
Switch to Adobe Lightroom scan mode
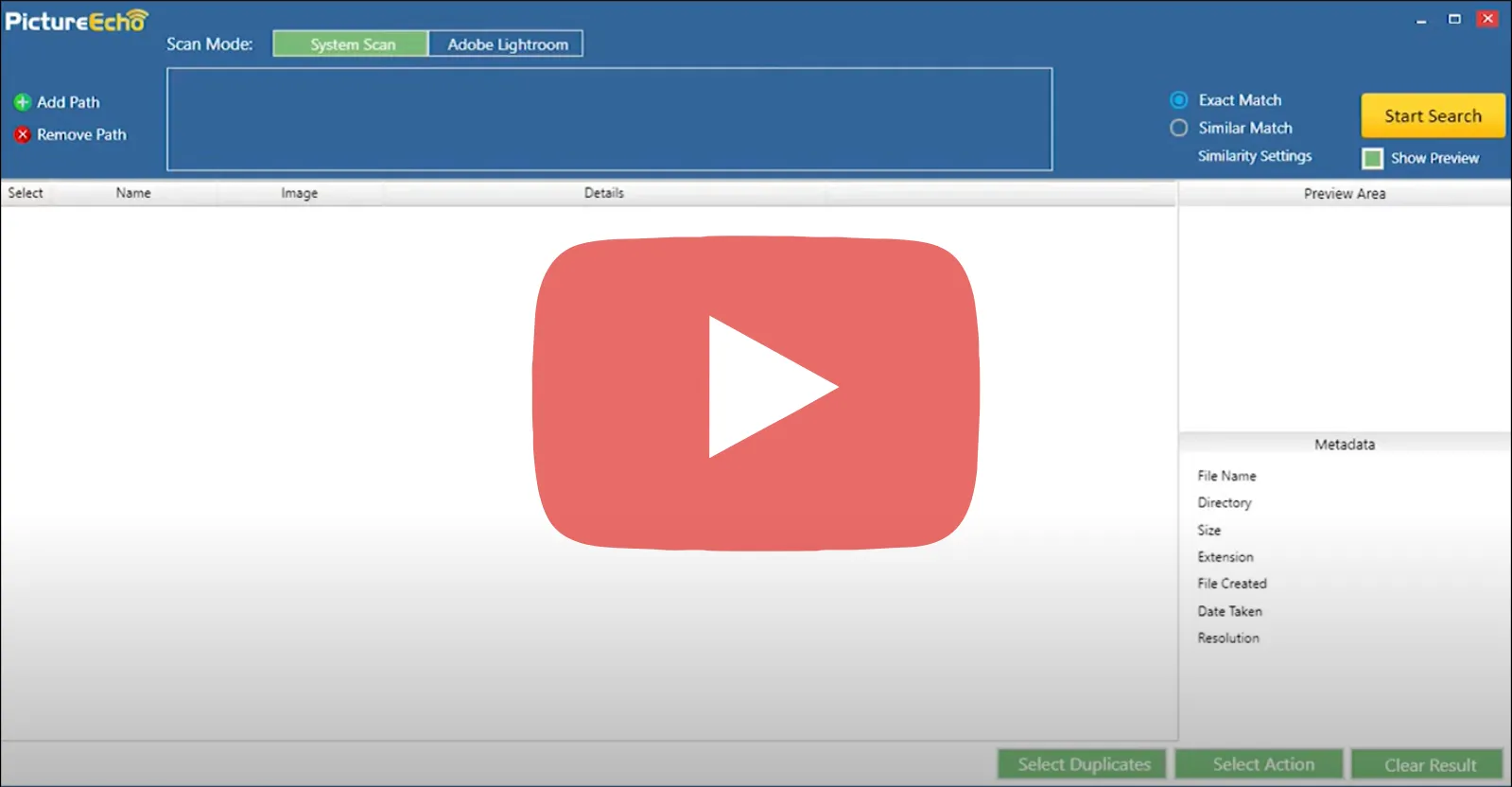pos(507,44)
